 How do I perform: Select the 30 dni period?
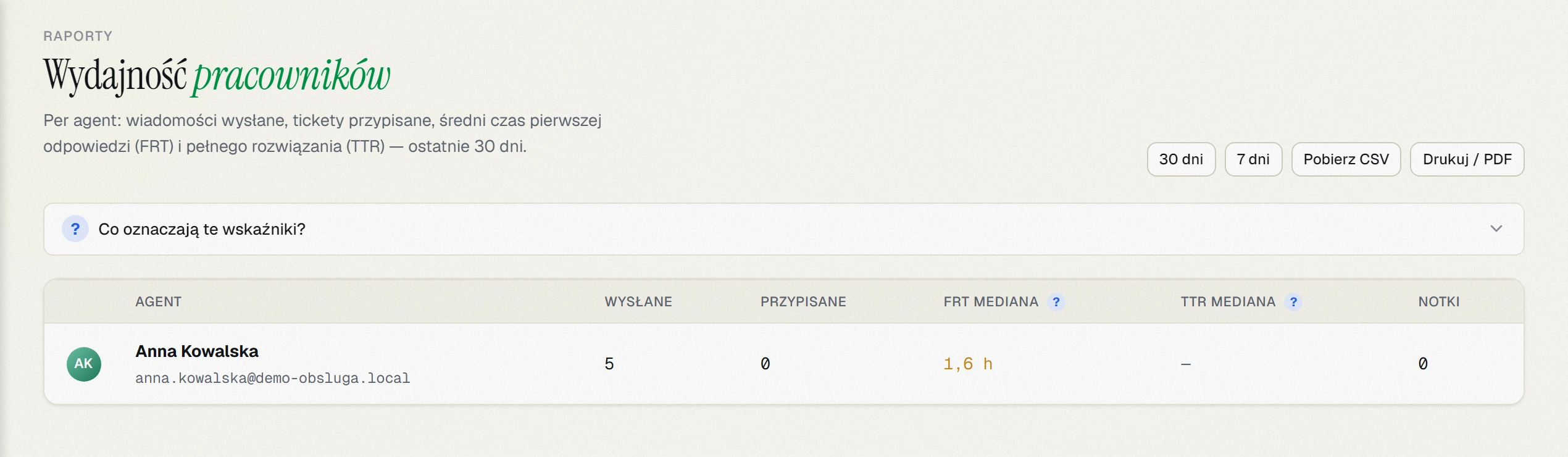pos(1181,159)
